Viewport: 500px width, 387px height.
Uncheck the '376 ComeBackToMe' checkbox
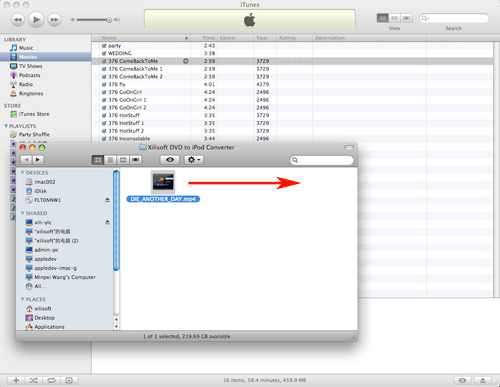(x=104, y=61)
